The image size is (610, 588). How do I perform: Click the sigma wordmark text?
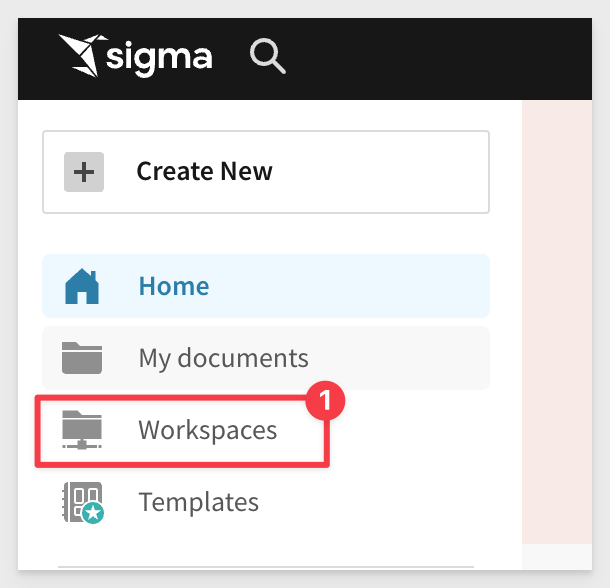point(160,57)
